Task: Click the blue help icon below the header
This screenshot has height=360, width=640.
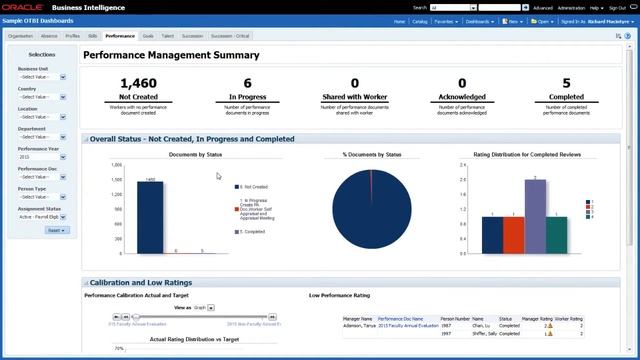Action: (628, 36)
